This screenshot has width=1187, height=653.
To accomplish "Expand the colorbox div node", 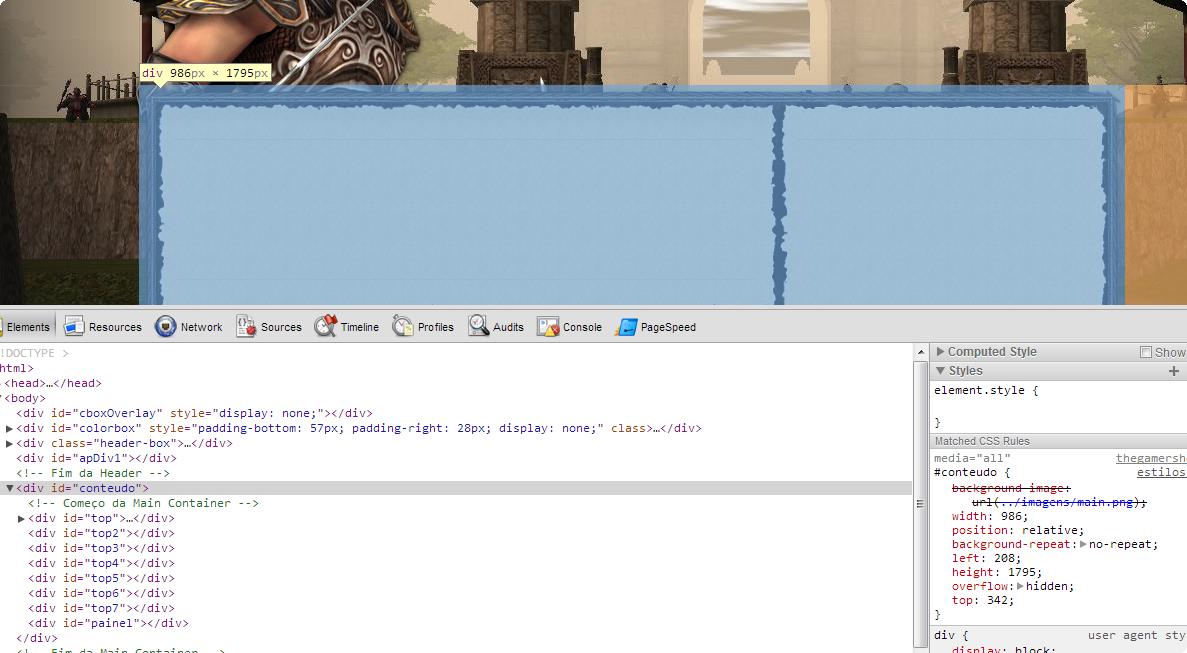I will [9, 428].
